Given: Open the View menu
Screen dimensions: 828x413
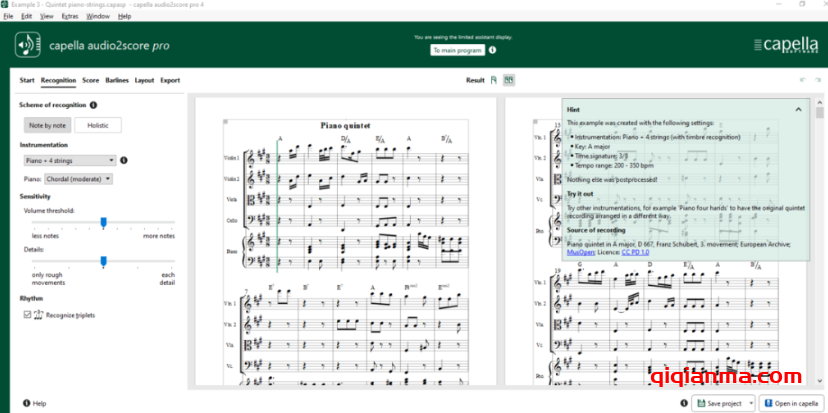Looking at the screenshot, I should pos(47,16).
